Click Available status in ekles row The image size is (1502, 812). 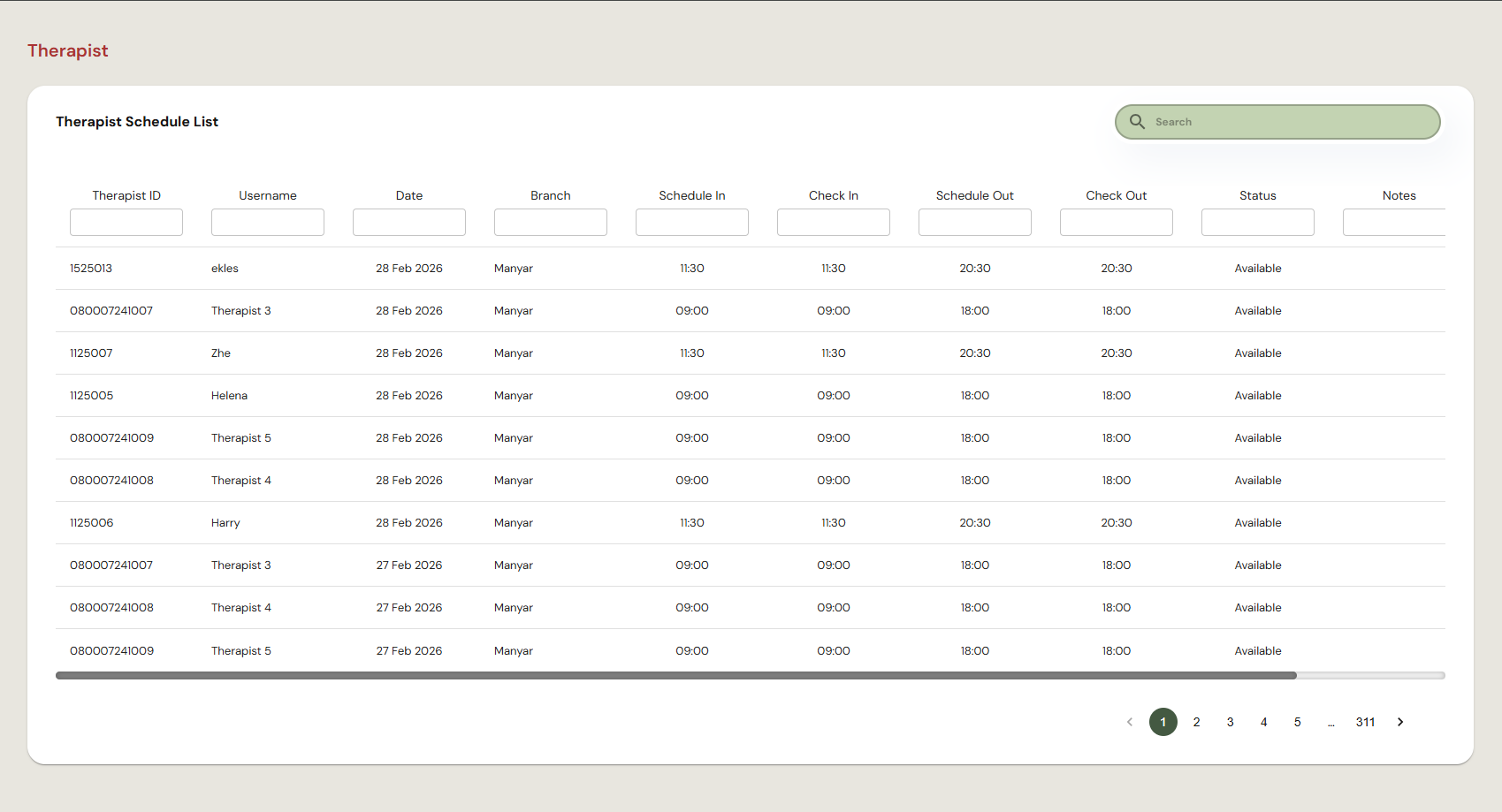(1258, 269)
